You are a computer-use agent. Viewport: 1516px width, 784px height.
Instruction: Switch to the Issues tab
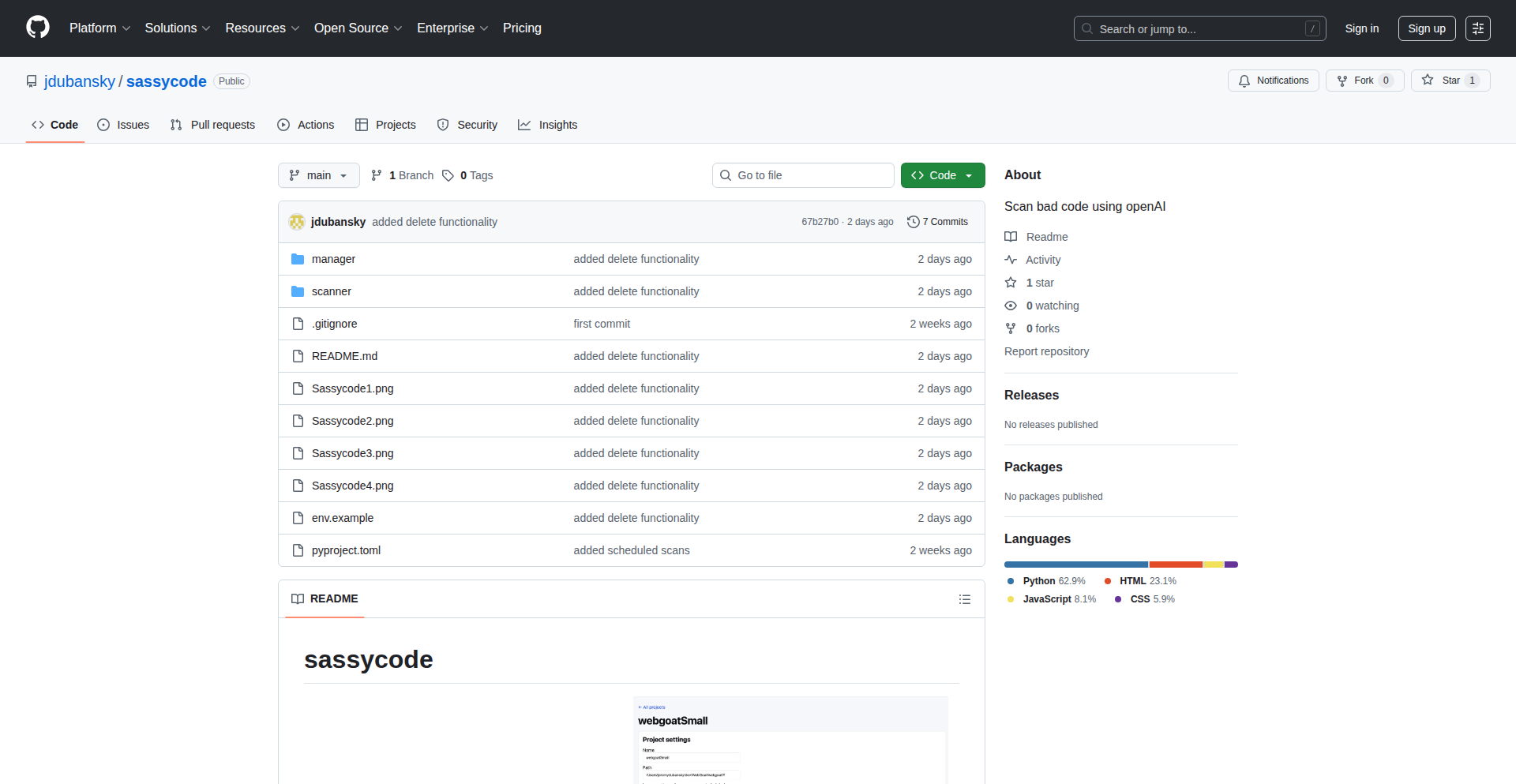[123, 125]
